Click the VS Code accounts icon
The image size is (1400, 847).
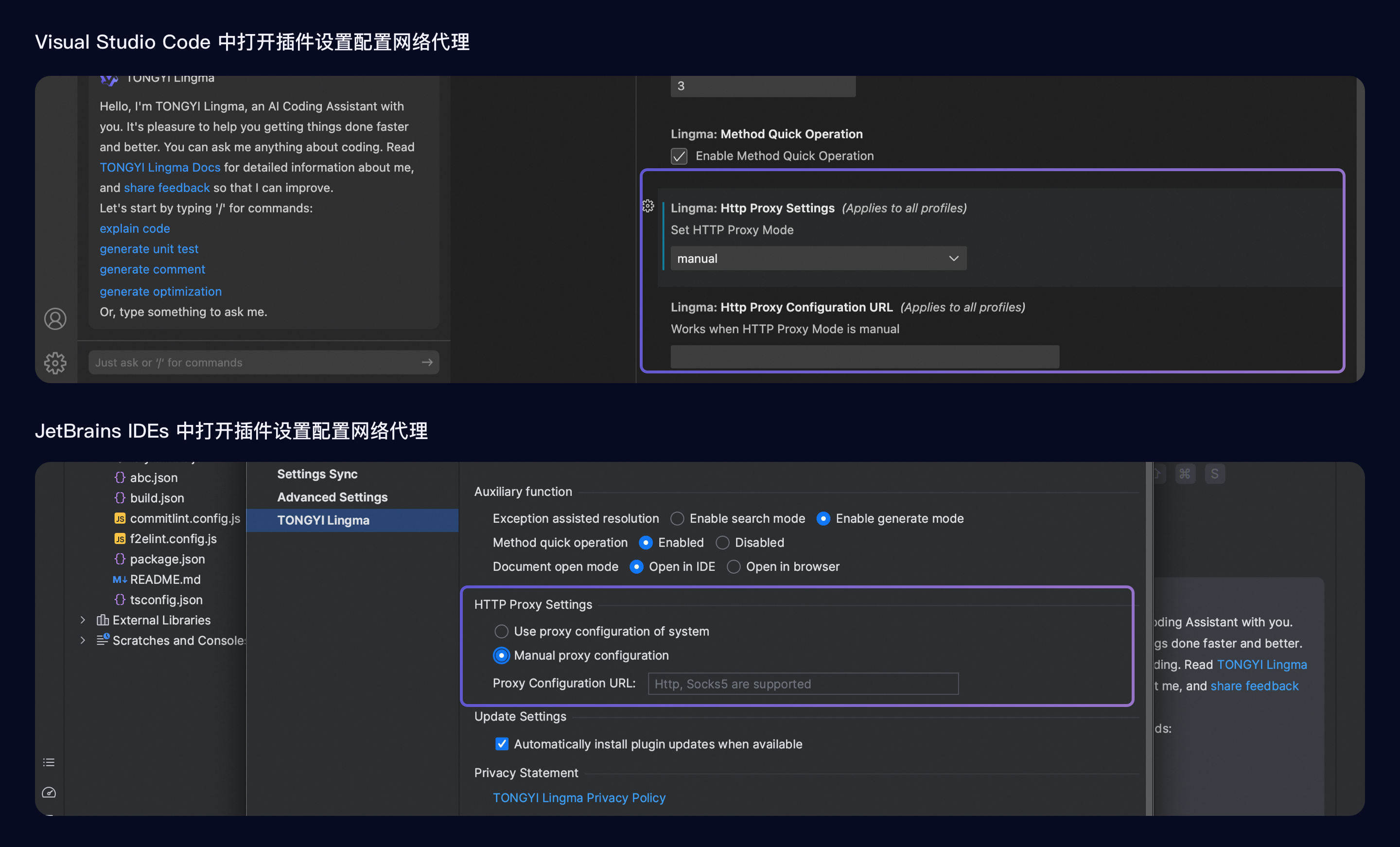click(55, 319)
